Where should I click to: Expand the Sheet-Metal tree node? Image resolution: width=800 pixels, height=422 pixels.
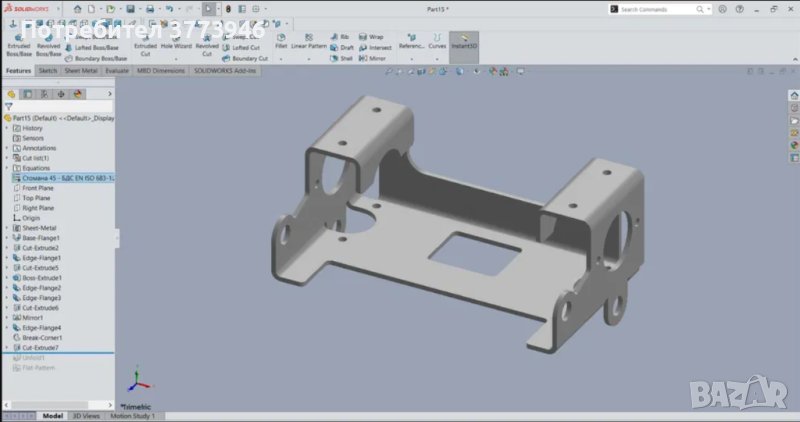[7, 228]
